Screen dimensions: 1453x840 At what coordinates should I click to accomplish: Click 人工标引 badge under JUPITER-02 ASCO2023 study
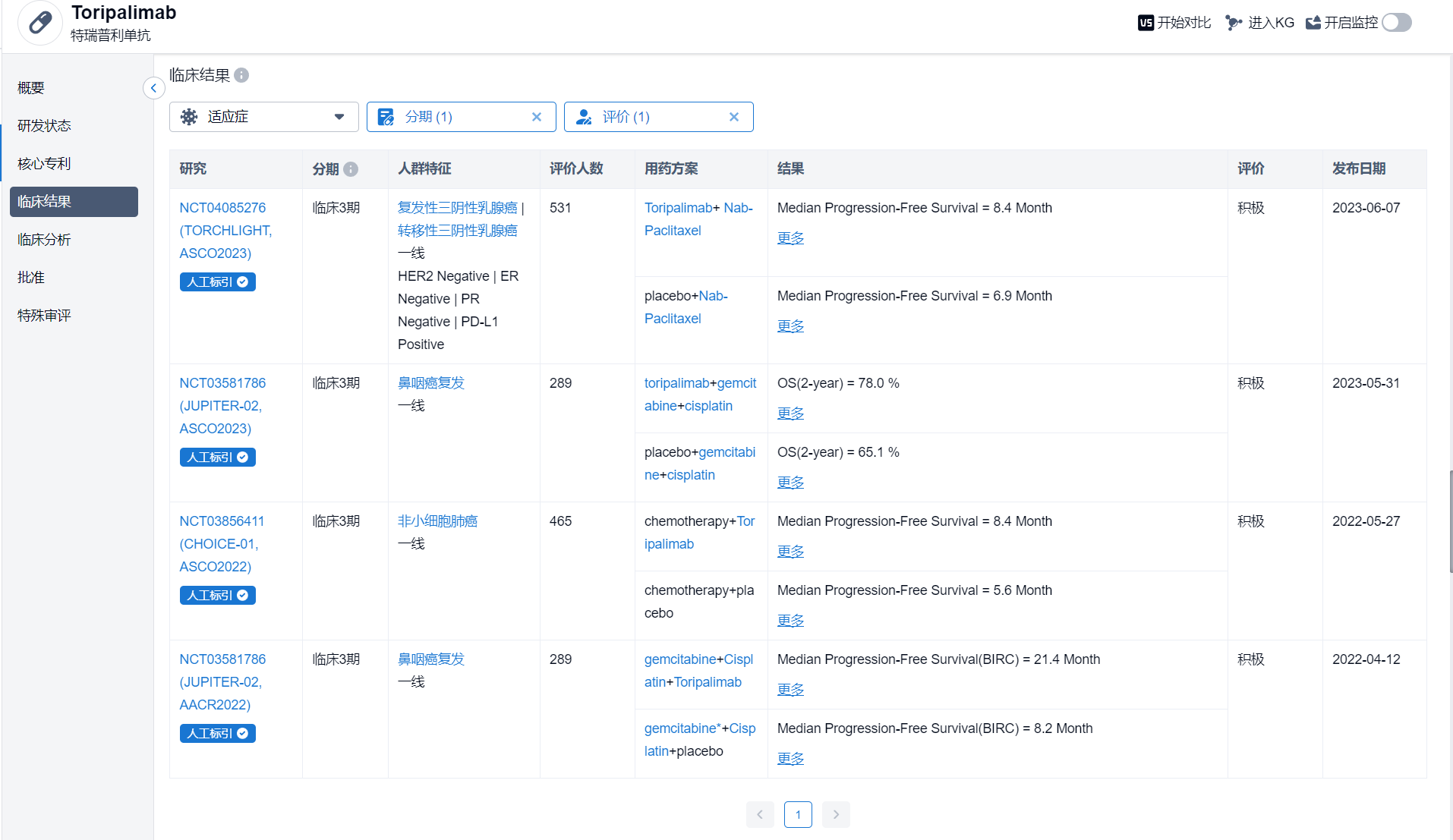[x=218, y=458]
